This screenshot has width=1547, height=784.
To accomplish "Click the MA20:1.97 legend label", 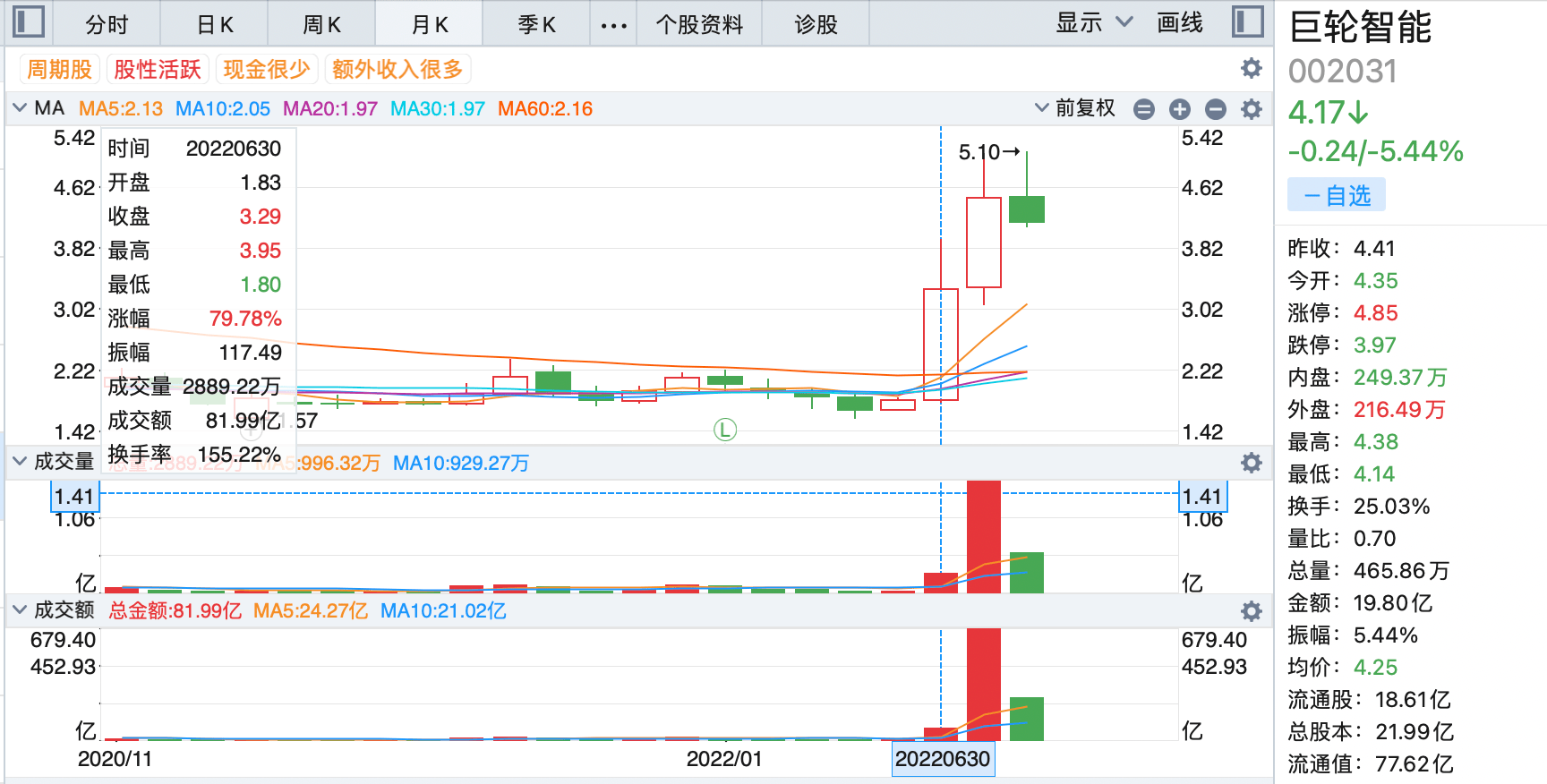I will 330,109.
